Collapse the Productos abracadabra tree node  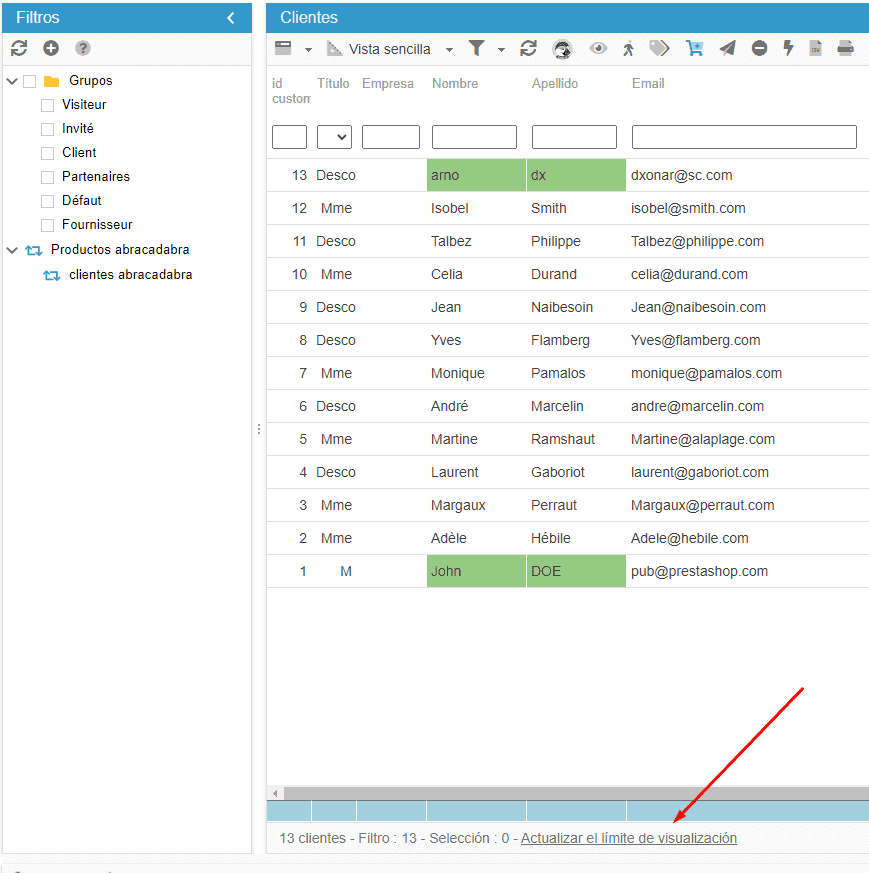(x=12, y=250)
